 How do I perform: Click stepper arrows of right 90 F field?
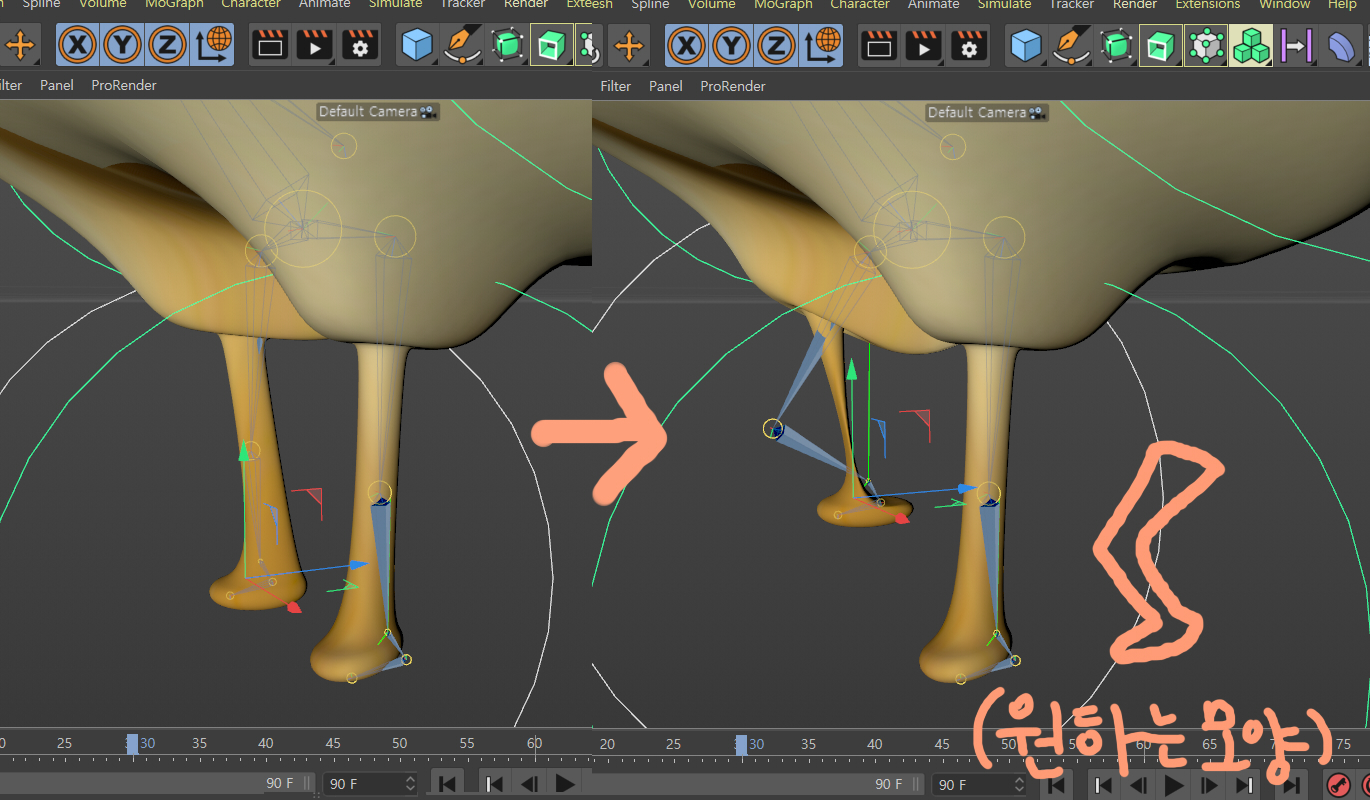(1019, 785)
